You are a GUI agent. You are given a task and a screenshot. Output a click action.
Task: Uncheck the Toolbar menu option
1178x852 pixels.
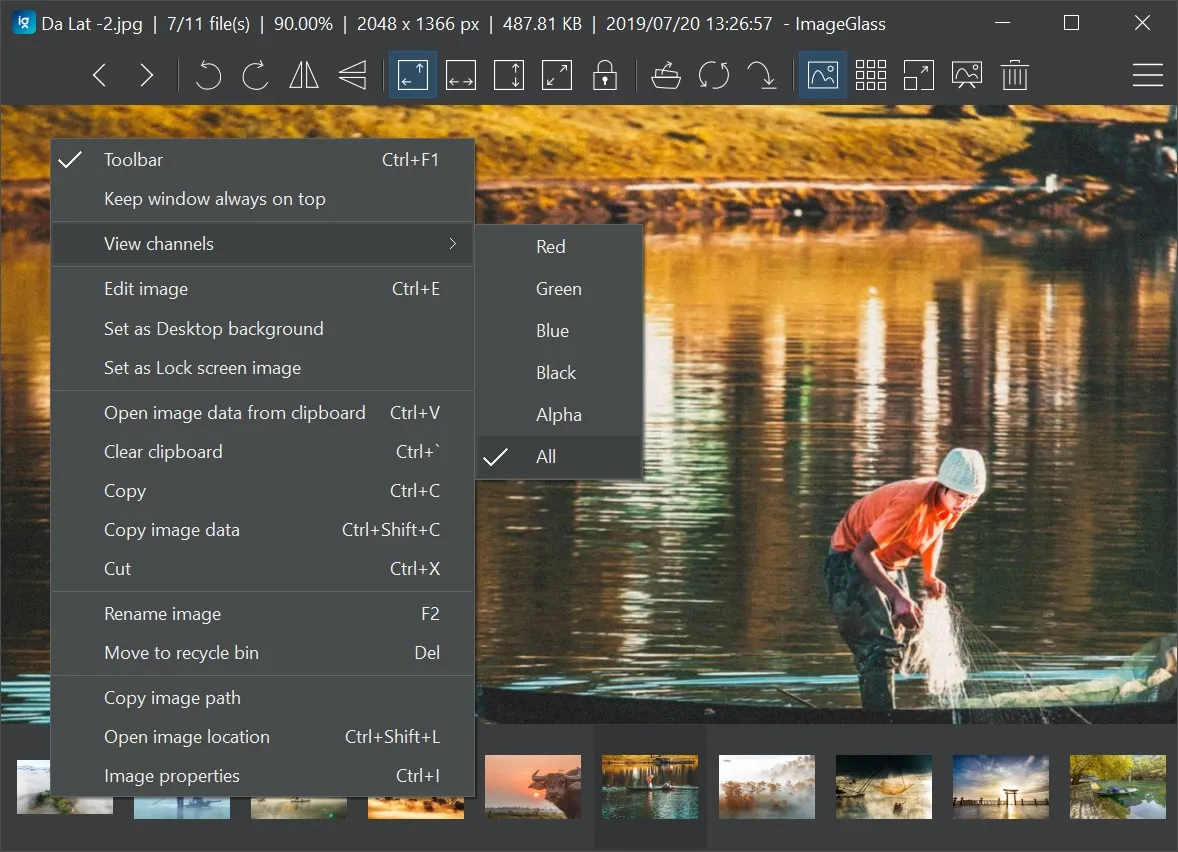[x=133, y=160]
